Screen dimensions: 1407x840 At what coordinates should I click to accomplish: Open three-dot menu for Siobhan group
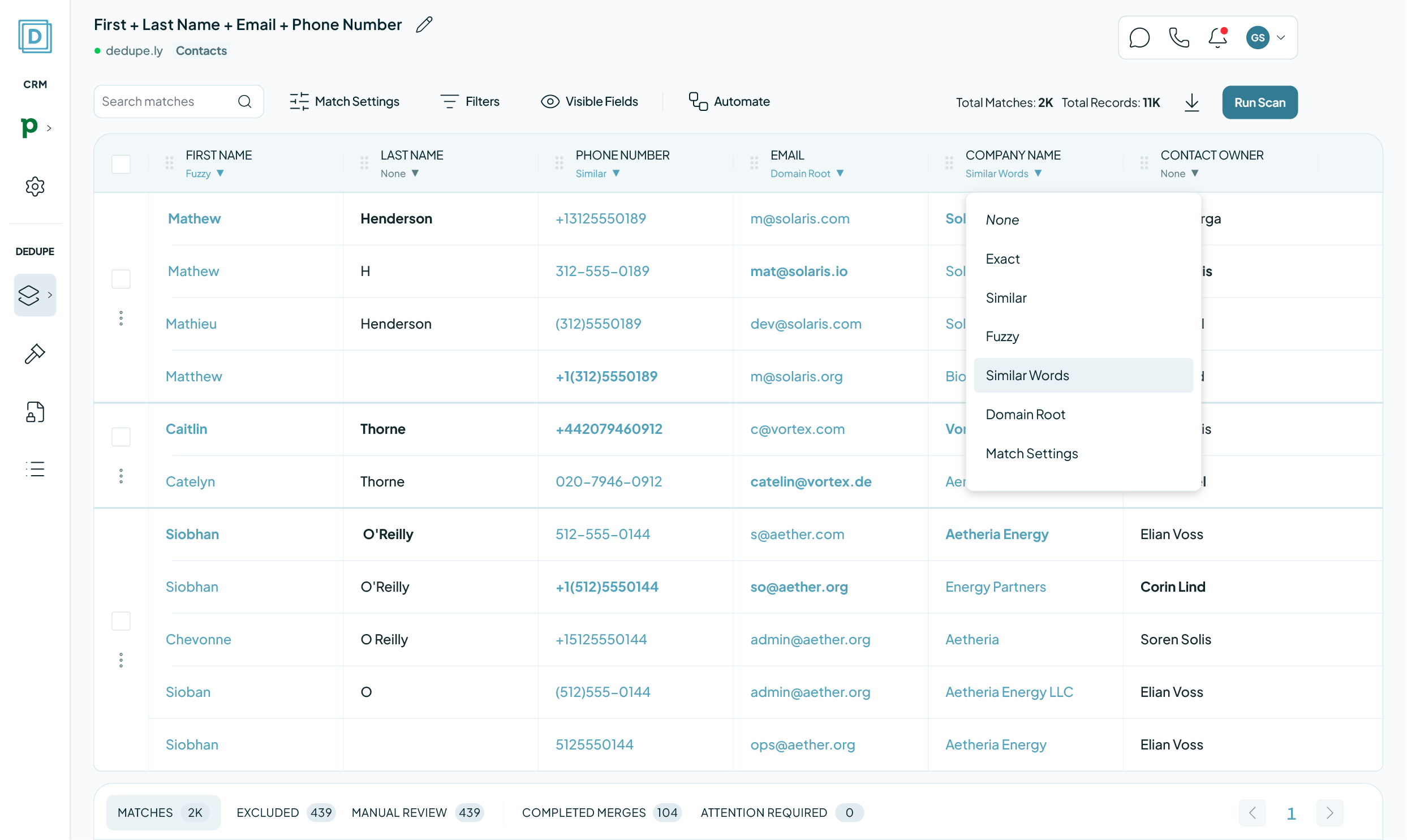coord(121,660)
